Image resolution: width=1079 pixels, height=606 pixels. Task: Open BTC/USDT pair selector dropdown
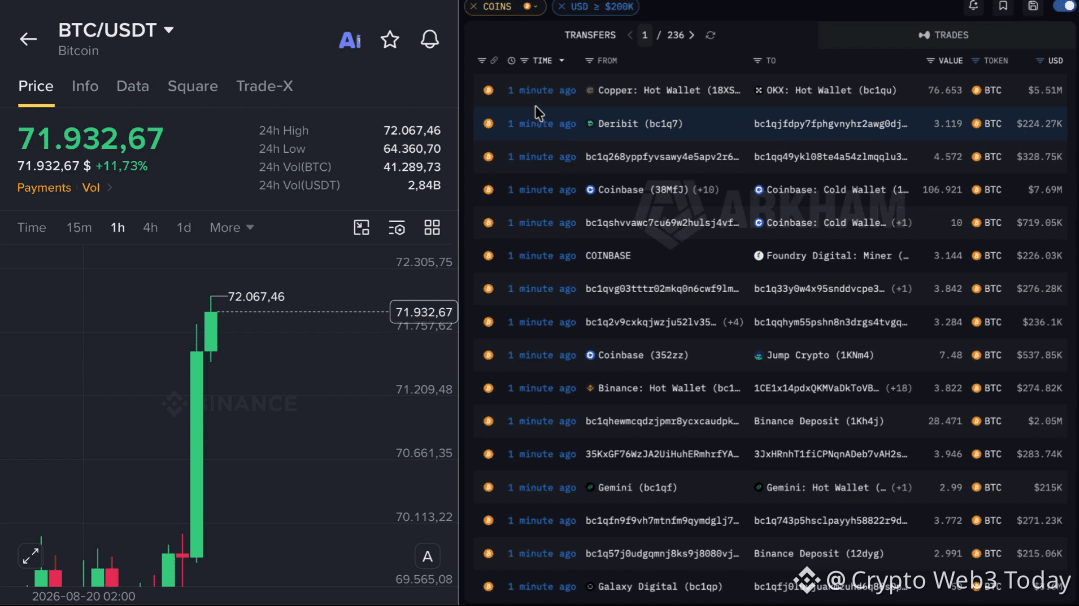click(169, 30)
